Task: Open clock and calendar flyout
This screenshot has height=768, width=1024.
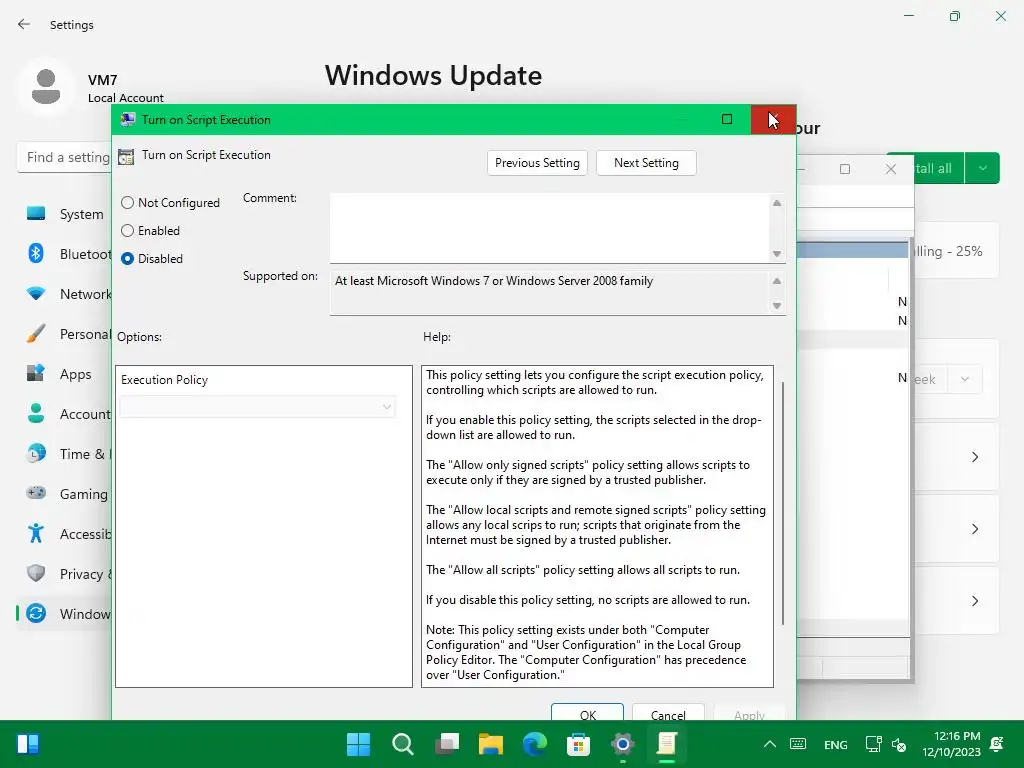Action: pos(951,744)
